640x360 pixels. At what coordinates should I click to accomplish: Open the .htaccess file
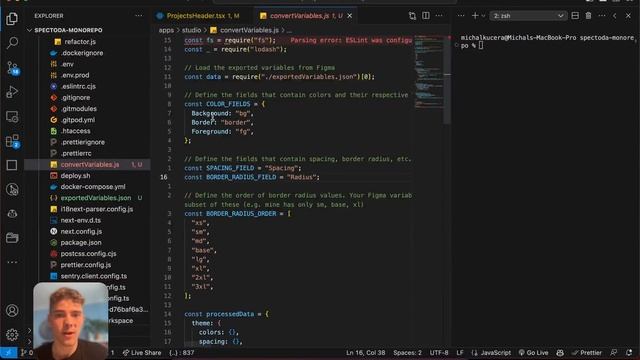(76, 131)
